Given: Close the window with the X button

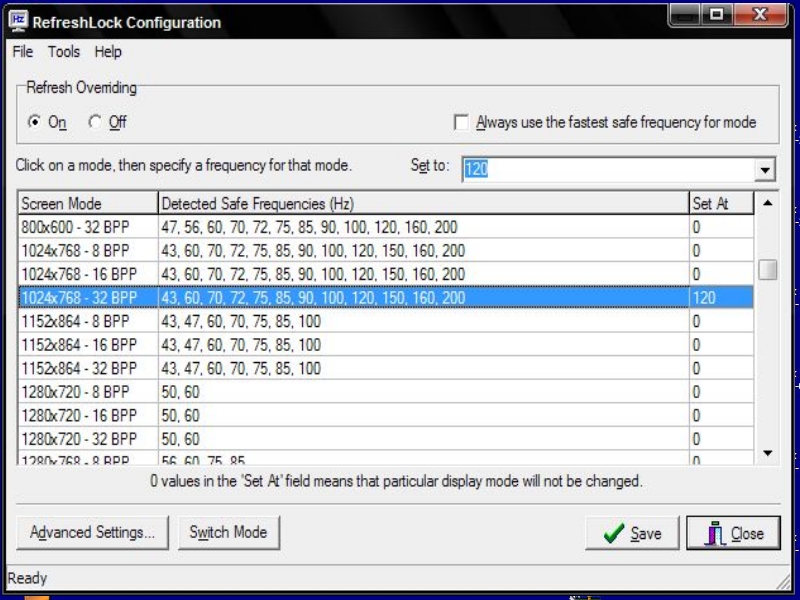Looking at the screenshot, I should click(x=760, y=14).
